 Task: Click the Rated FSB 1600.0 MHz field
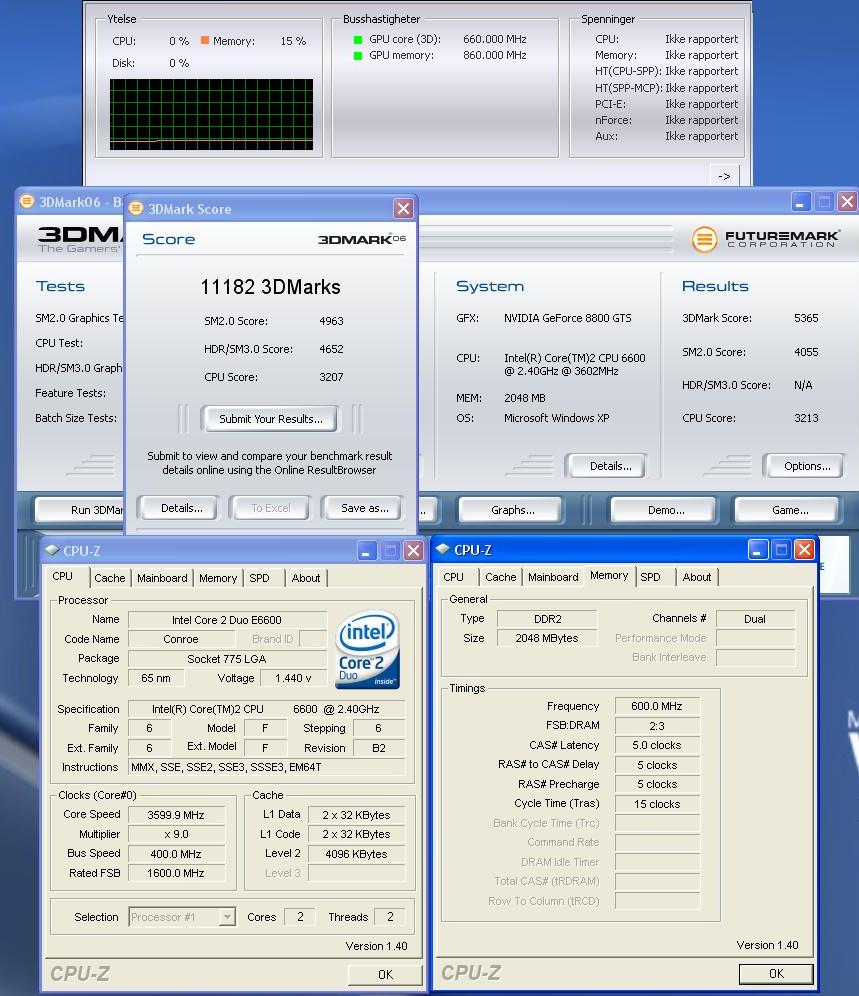point(176,873)
